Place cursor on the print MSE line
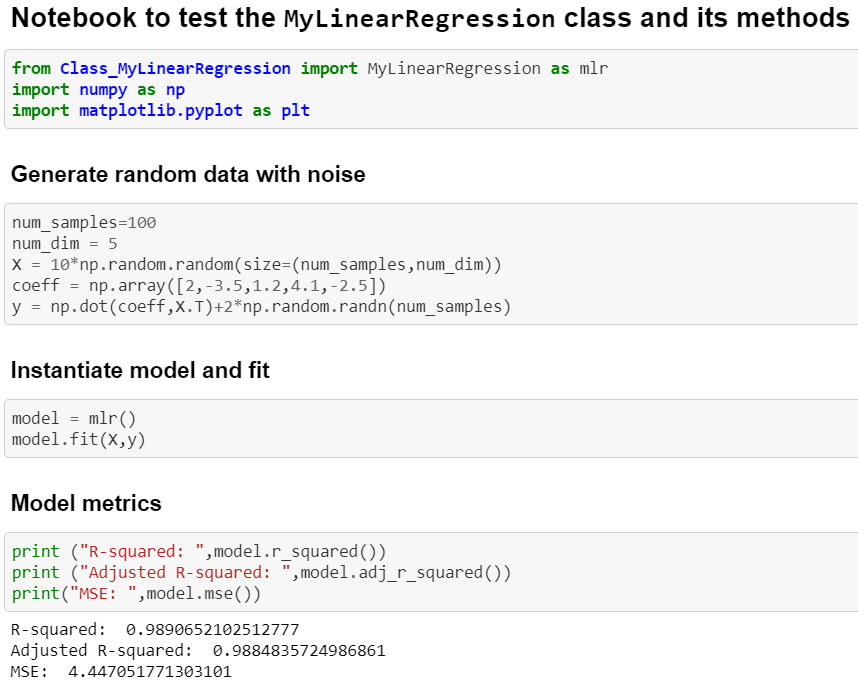 coord(136,593)
